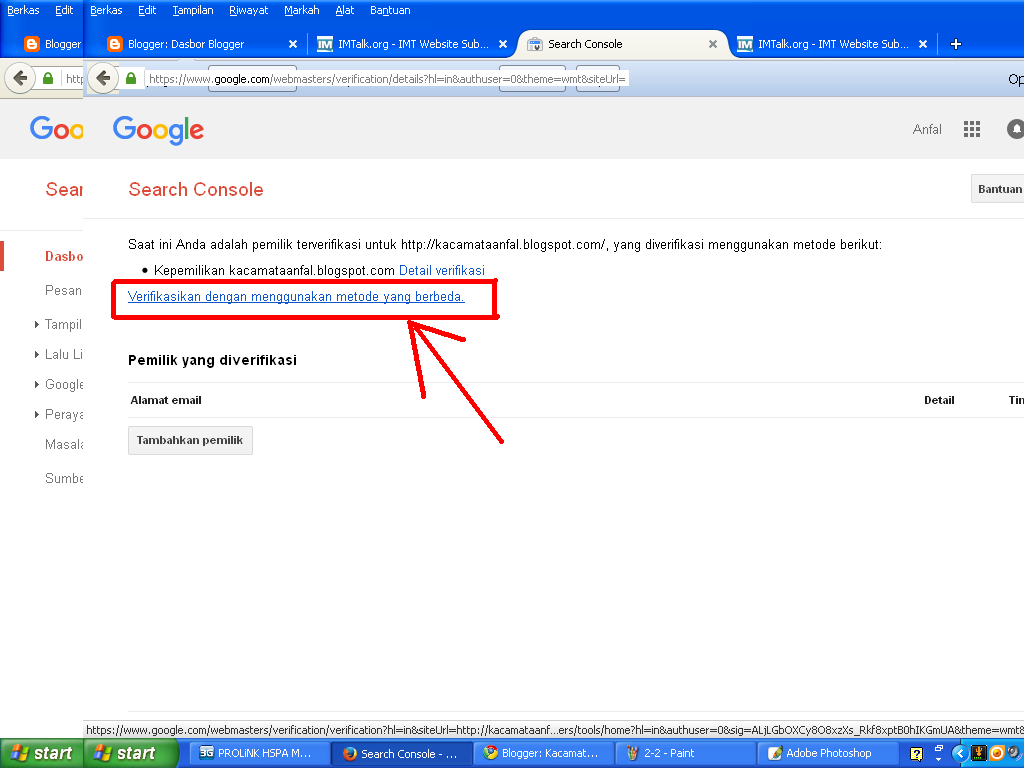Click the 3G PROLiNK icon in taskbar
1024x768 pixels.
pos(206,752)
